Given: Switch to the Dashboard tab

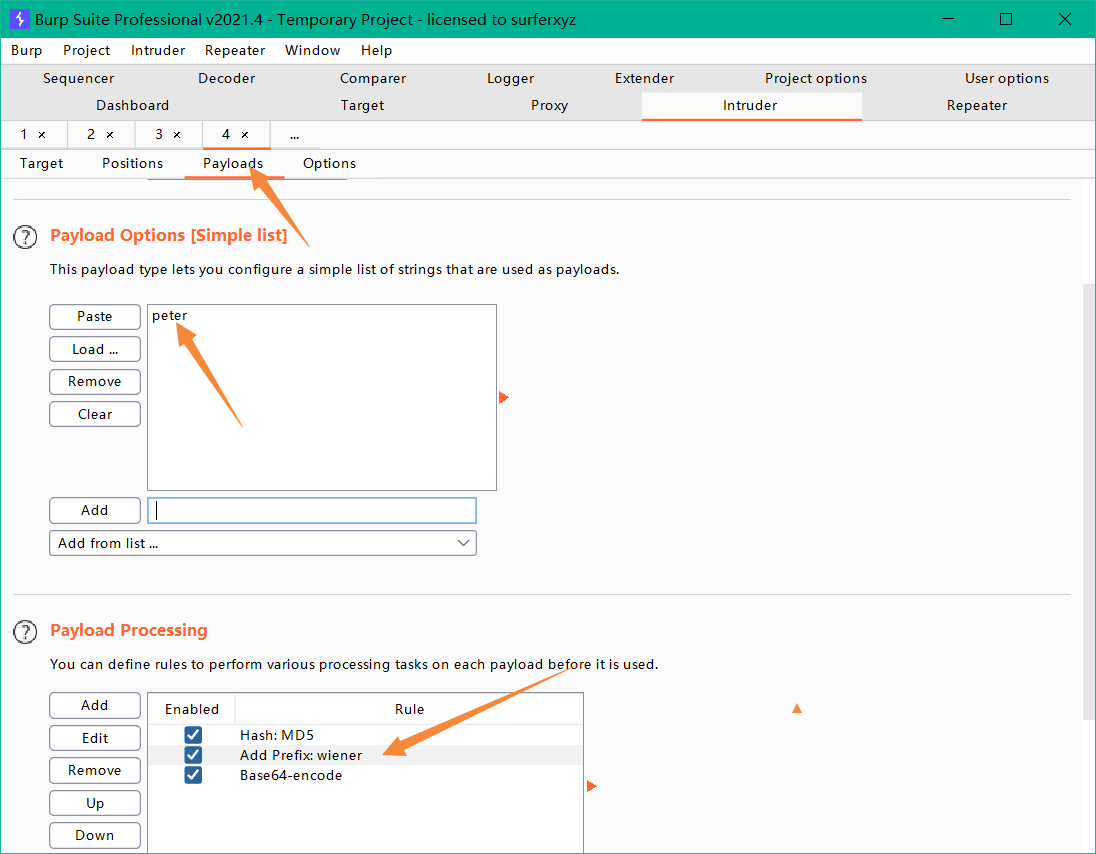Looking at the screenshot, I should (133, 106).
